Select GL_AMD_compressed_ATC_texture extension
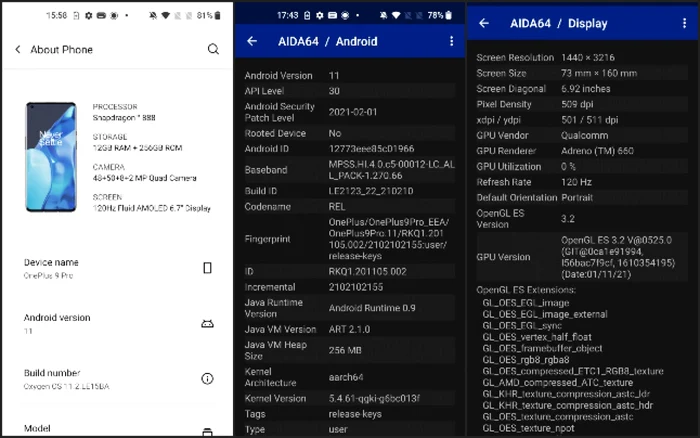This screenshot has width=700, height=438. 558,383
